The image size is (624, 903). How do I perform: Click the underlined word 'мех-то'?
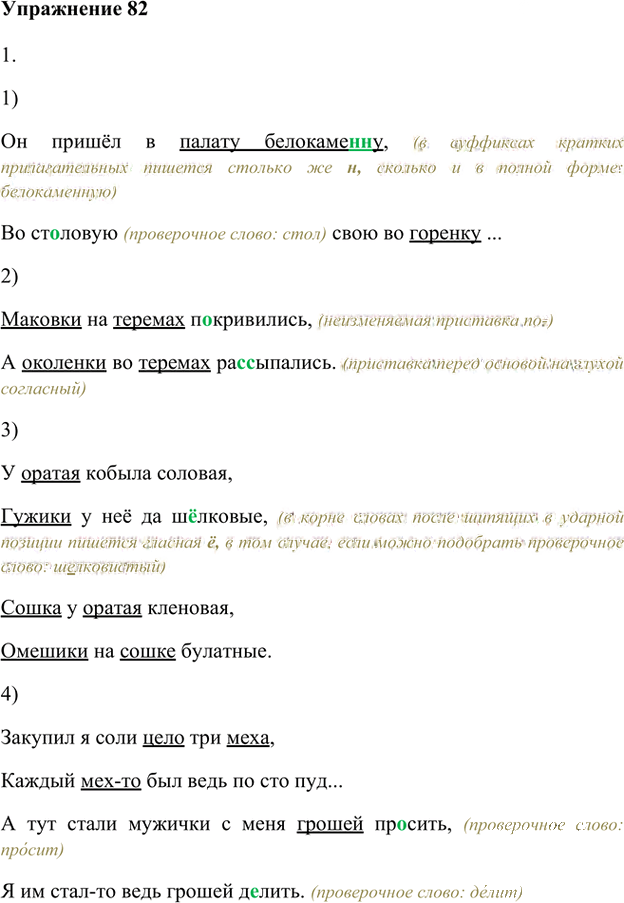point(111,781)
